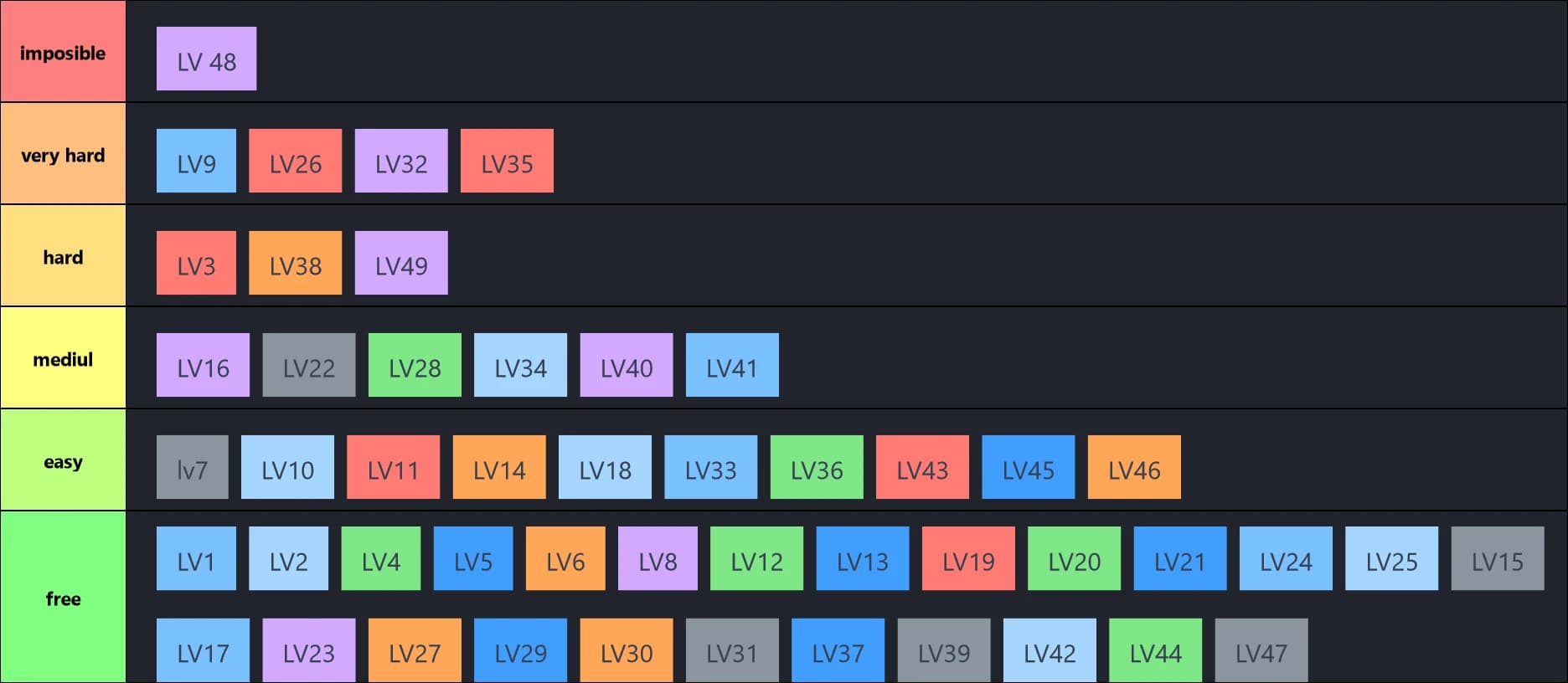Select the gray LV47 tile
1568x683 pixels.
pos(1261,650)
